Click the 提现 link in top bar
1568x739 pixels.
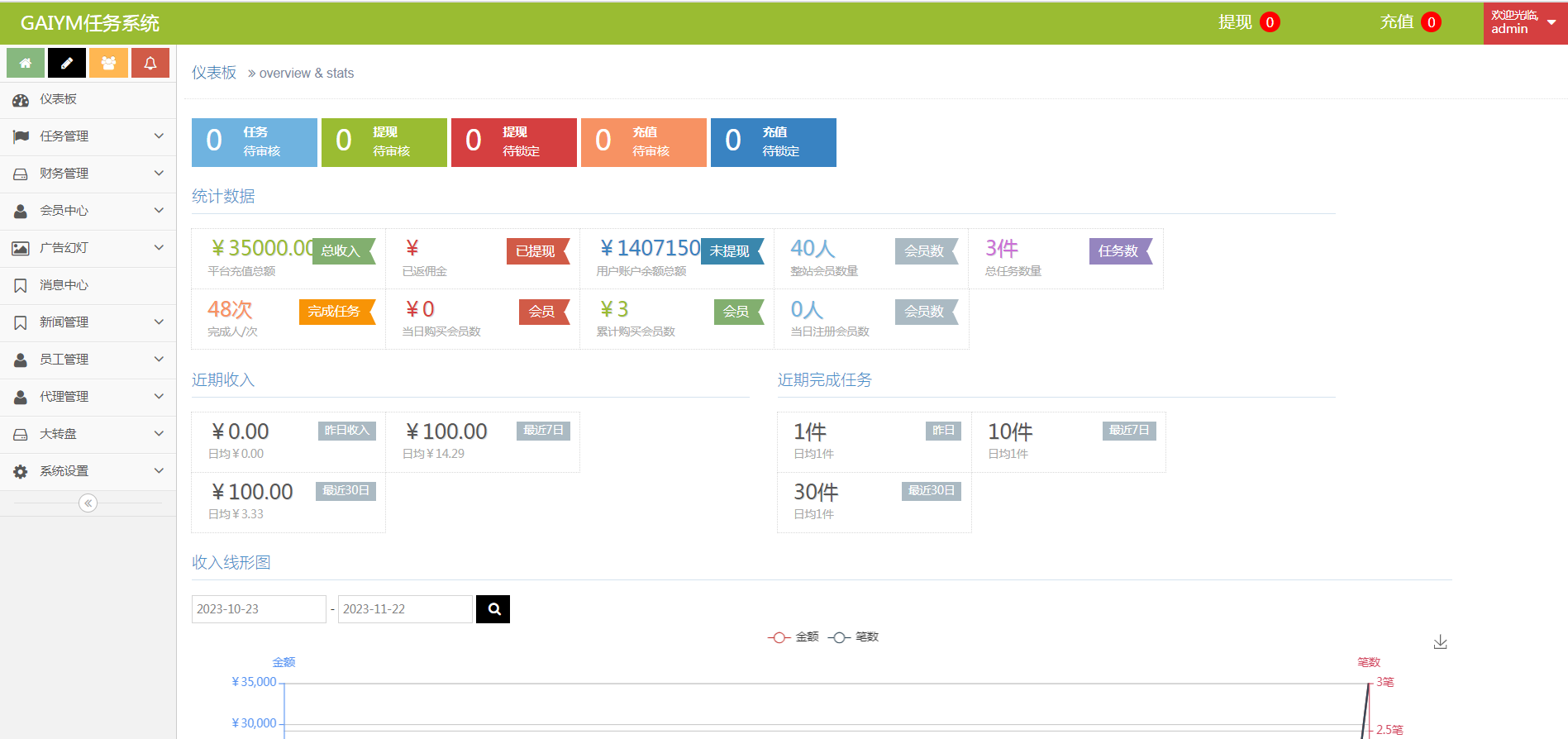[x=1235, y=22]
